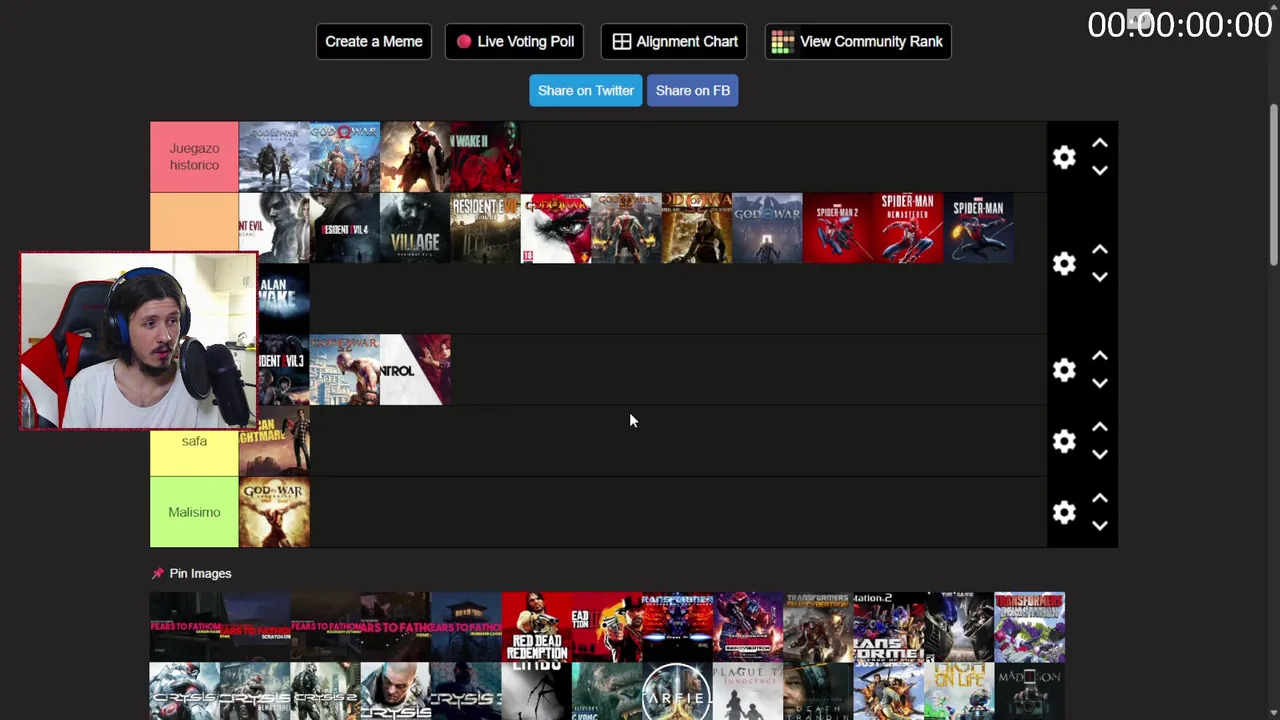This screenshot has width=1280, height=720.
Task: Select the dark Resident Evil 4 cover
Action: 345,228
